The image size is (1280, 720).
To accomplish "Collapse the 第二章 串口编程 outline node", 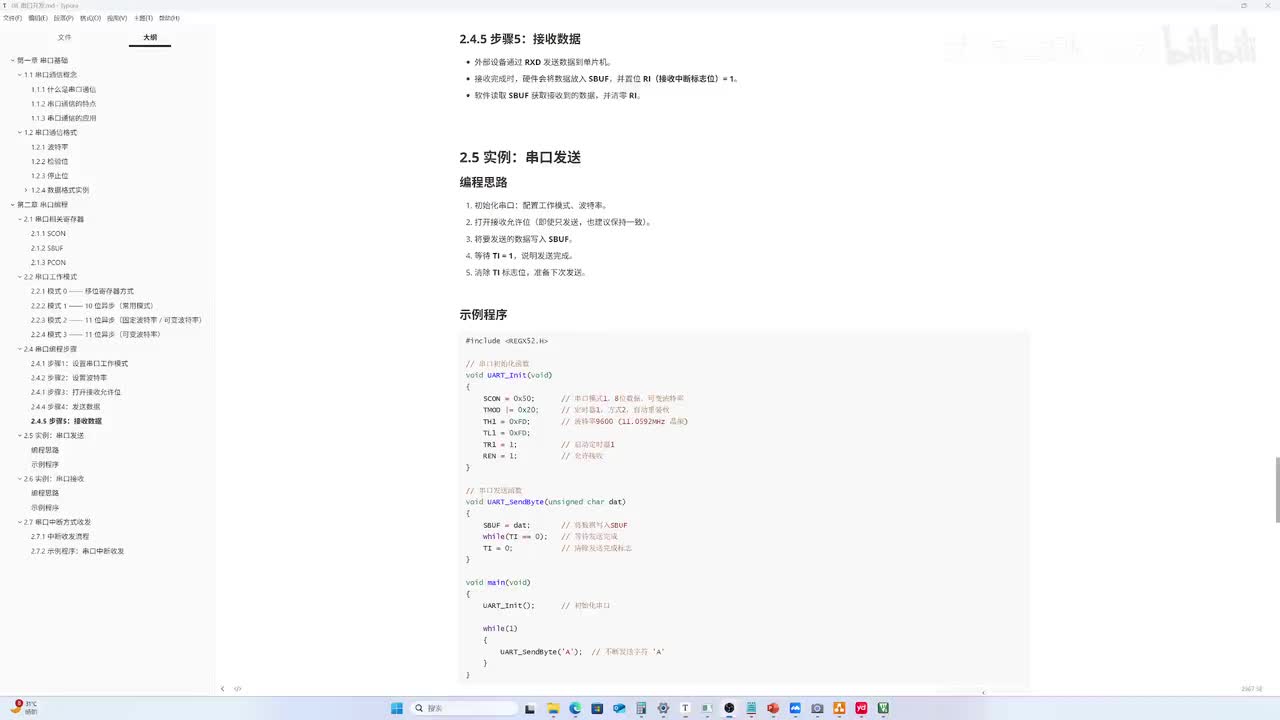I will pyautogui.click(x=12, y=204).
